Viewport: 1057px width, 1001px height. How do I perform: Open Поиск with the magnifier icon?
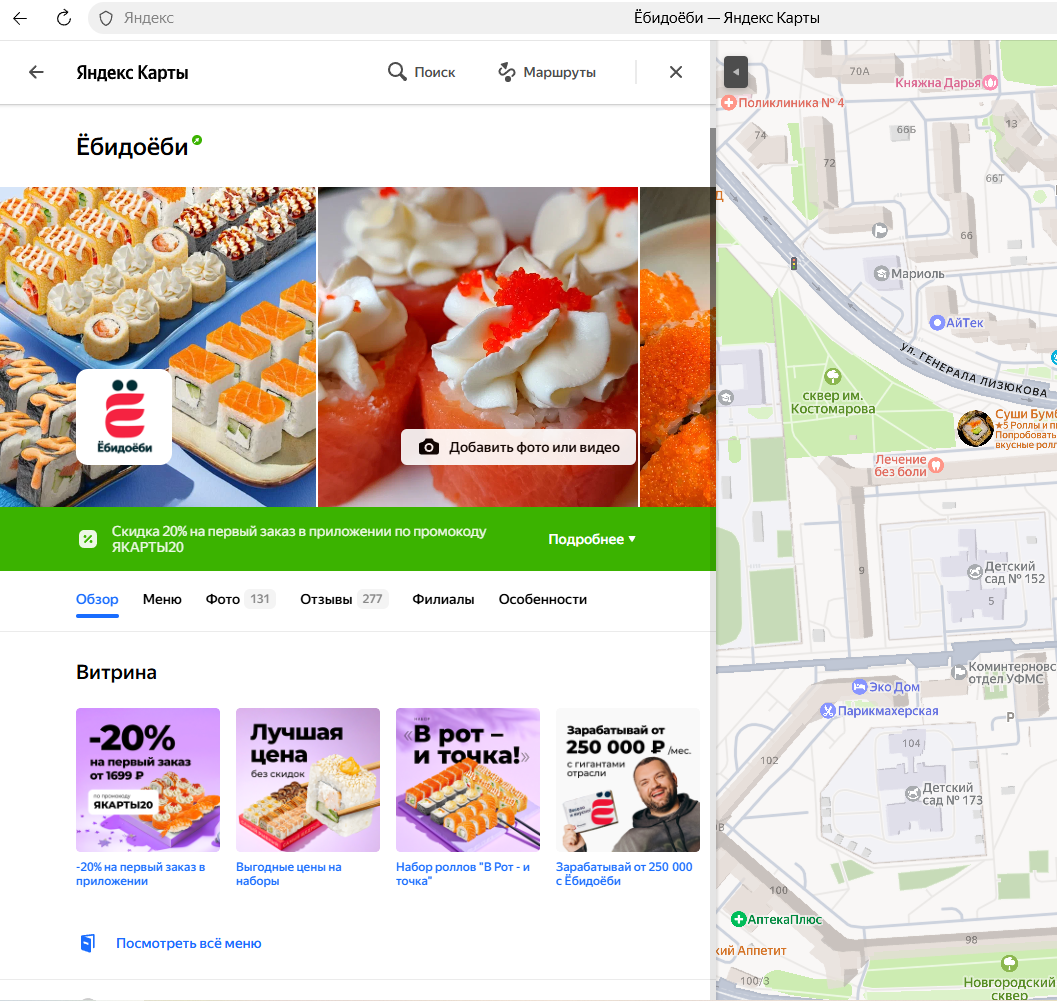coord(421,72)
